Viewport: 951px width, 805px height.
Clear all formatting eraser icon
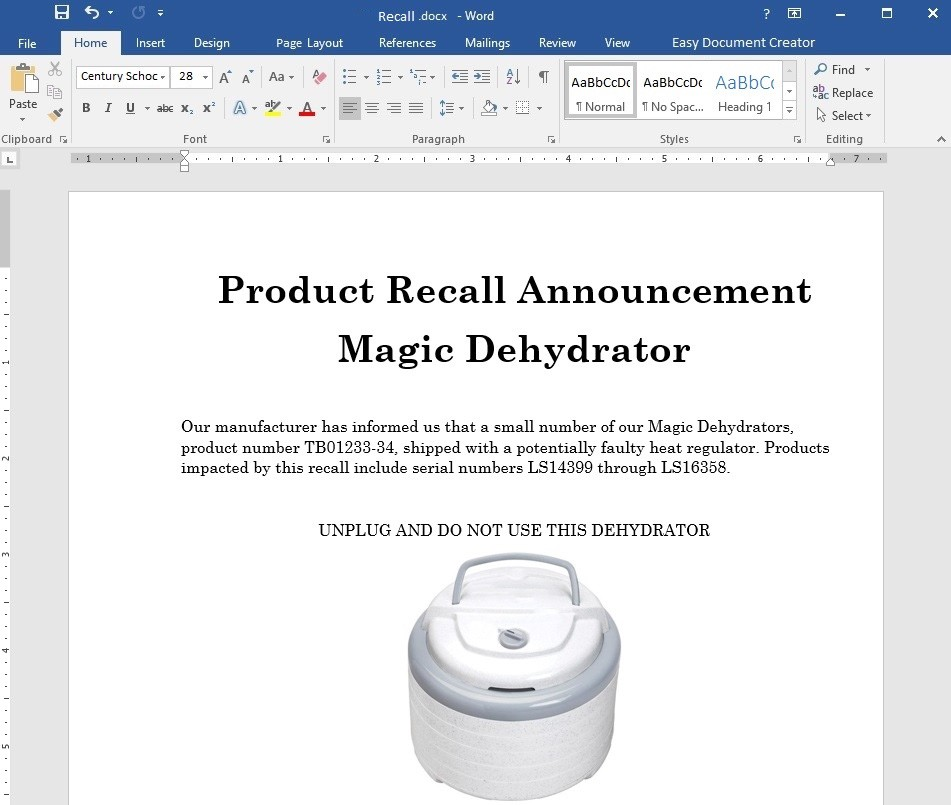point(319,76)
